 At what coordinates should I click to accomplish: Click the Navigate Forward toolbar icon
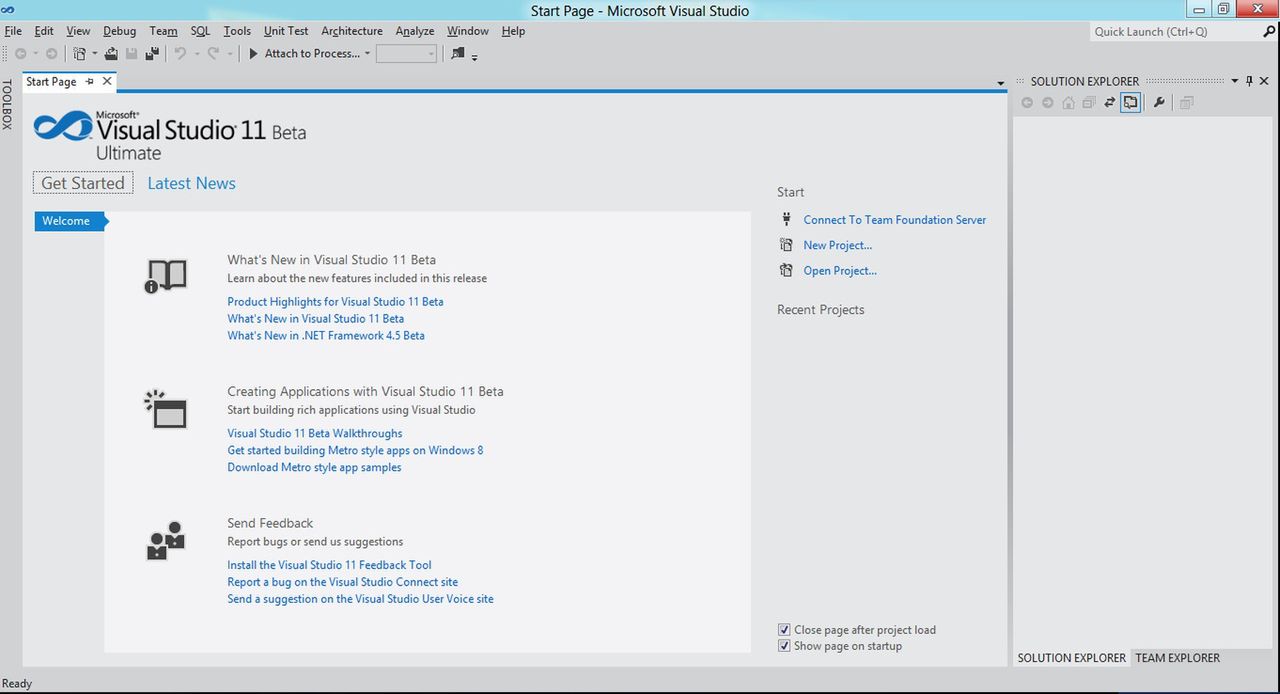52,53
